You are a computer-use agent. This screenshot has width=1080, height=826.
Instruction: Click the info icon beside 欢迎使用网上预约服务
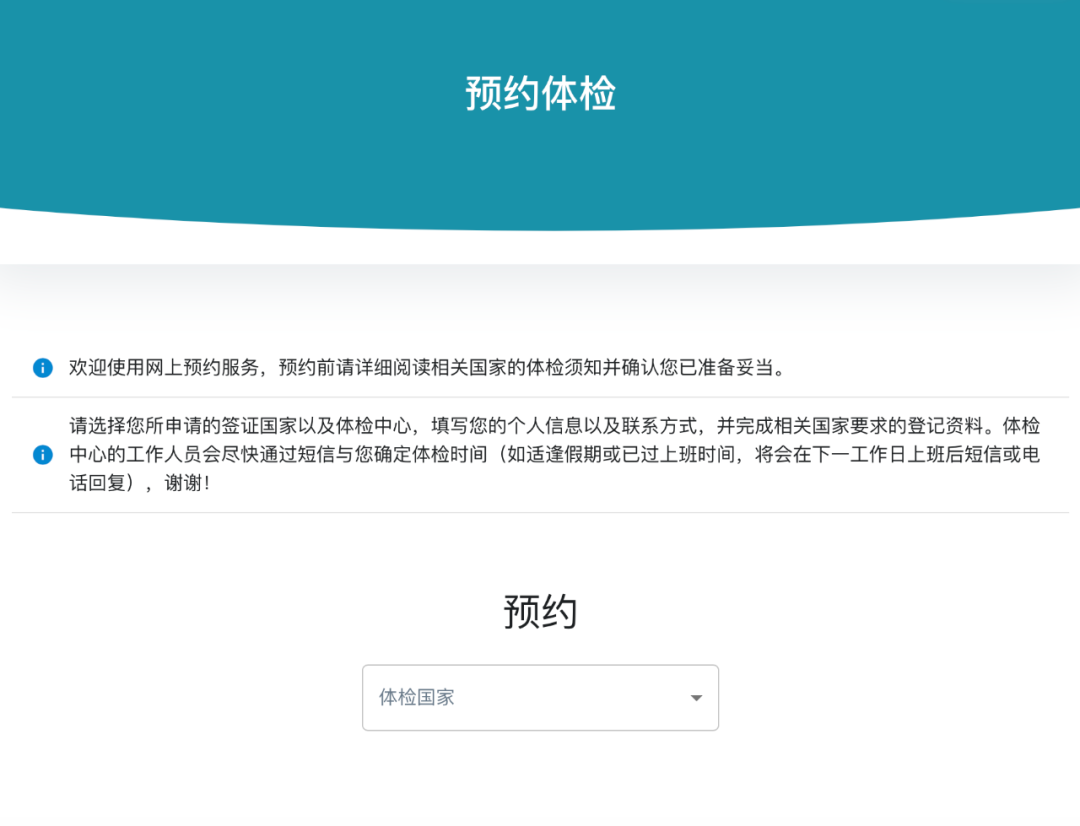(x=43, y=368)
